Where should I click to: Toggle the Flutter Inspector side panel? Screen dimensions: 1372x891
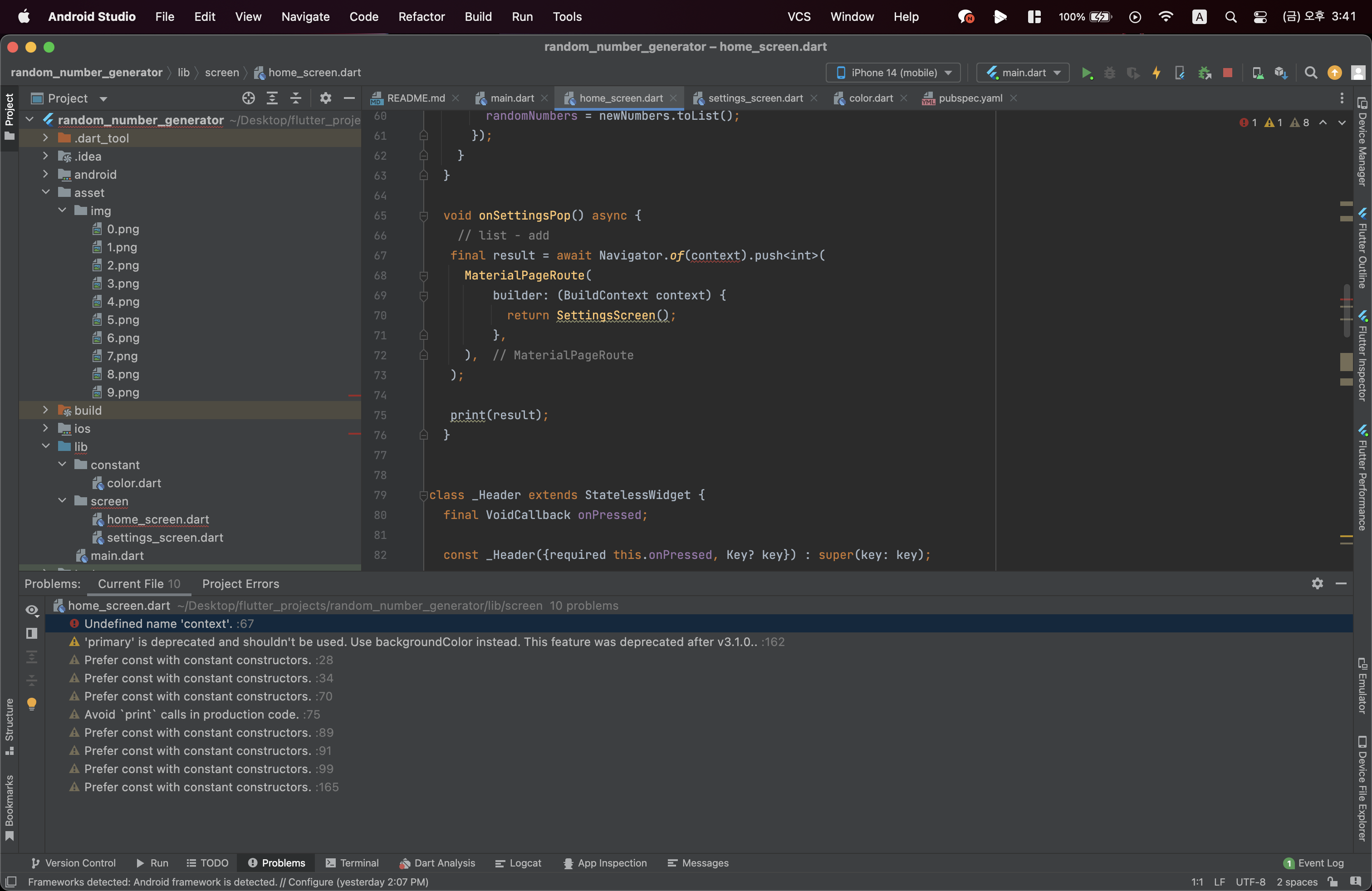tap(1363, 356)
